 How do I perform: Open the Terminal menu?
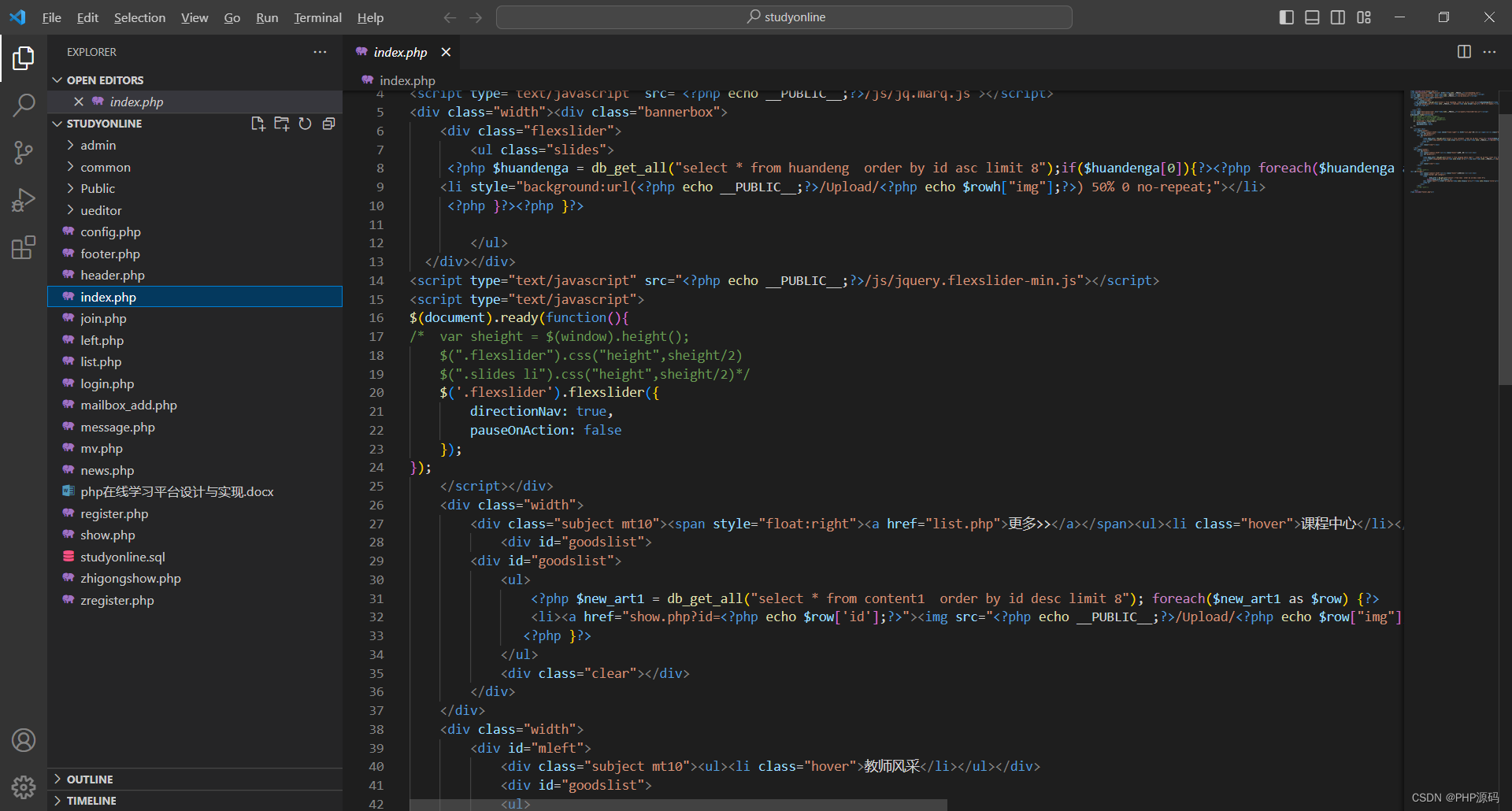317,17
